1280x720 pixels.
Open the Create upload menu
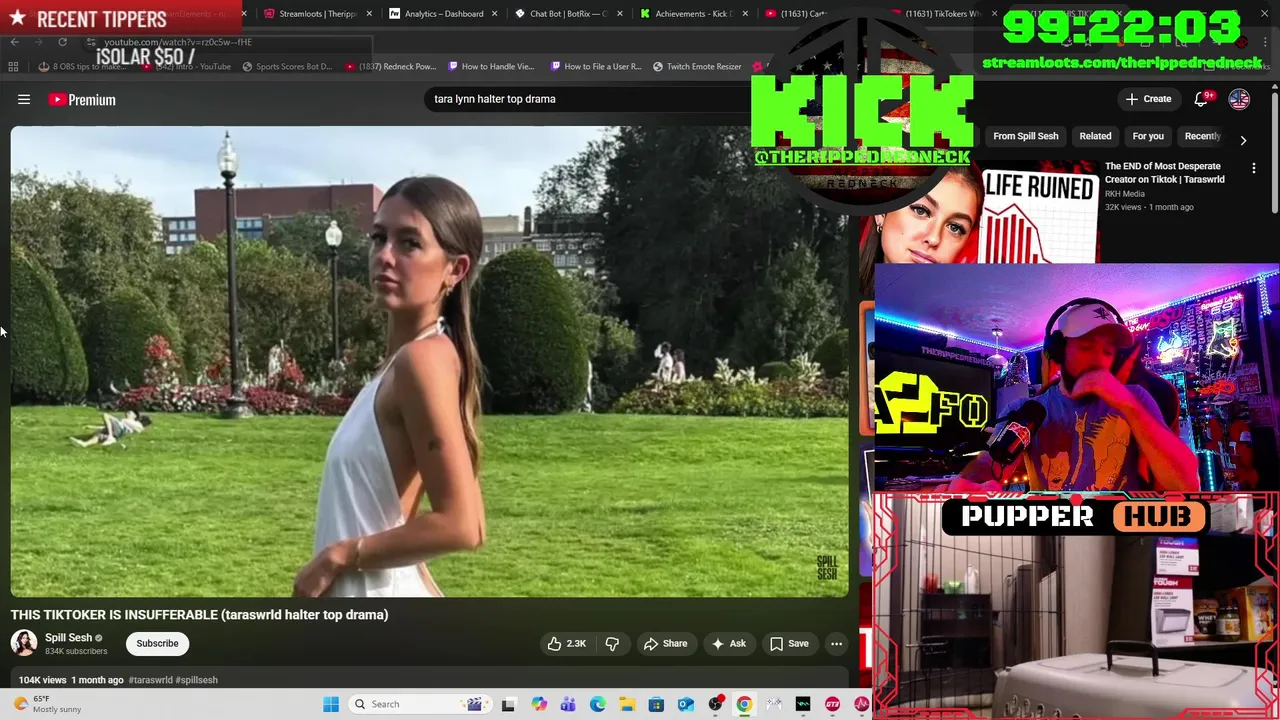click(1148, 99)
